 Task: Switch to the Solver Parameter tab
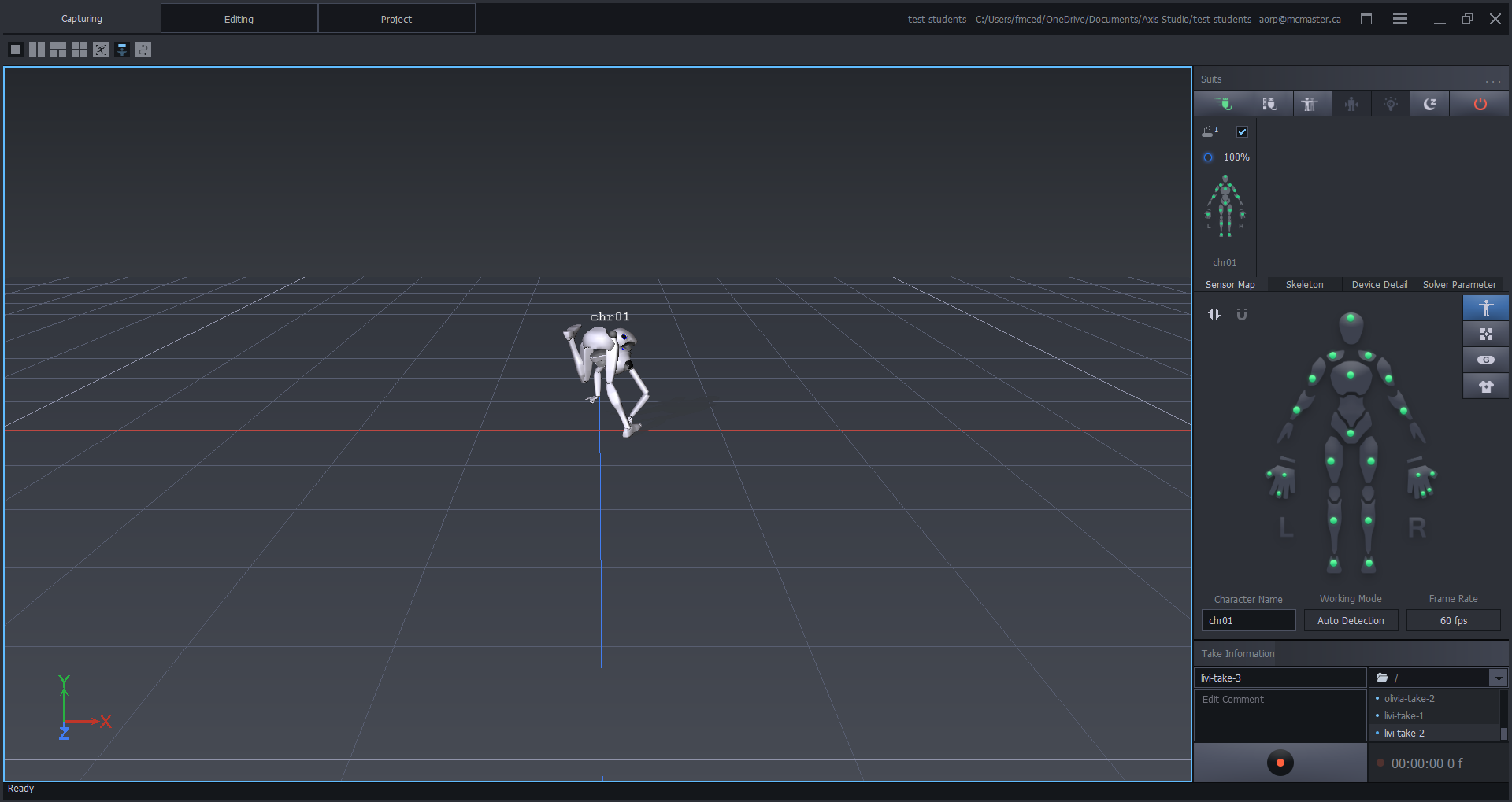(1459, 285)
